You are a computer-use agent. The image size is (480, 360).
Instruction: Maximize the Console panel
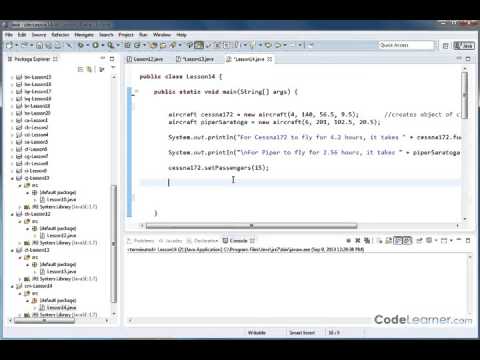(468, 240)
